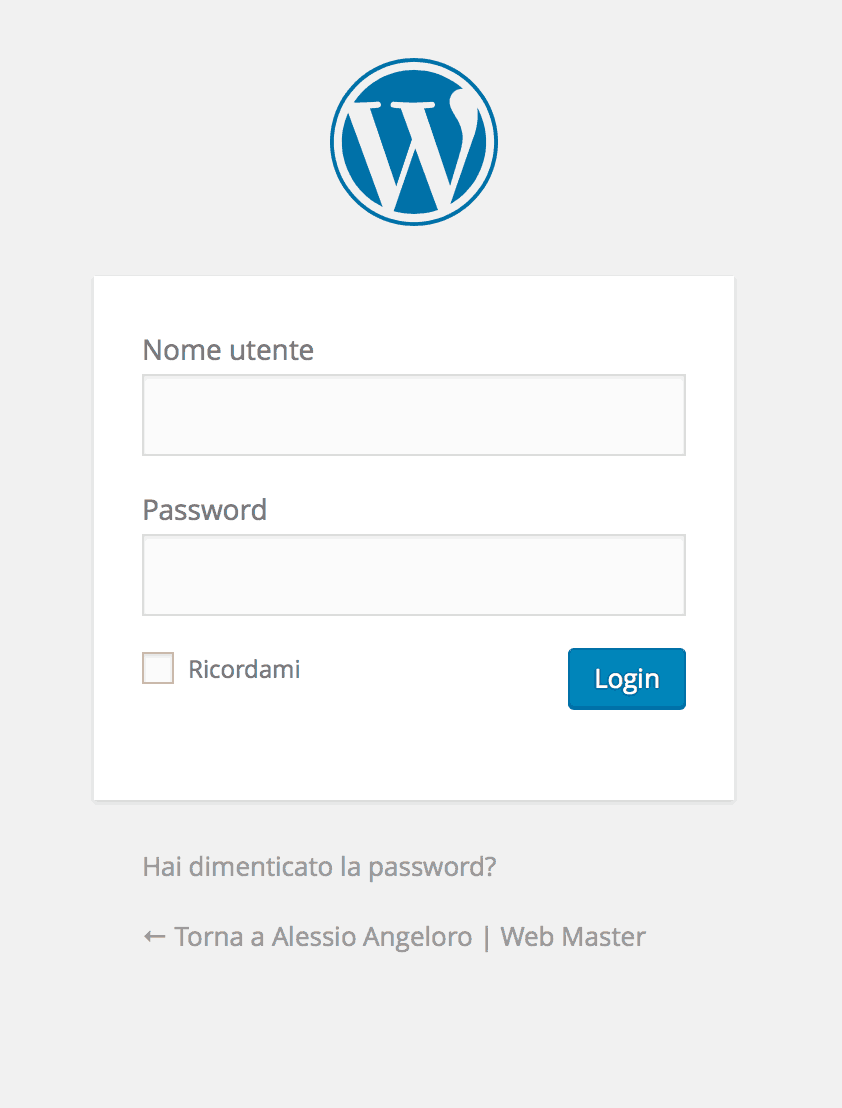Submit the form with Login
The height and width of the screenshot is (1108, 842).
(x=626, y=679)
